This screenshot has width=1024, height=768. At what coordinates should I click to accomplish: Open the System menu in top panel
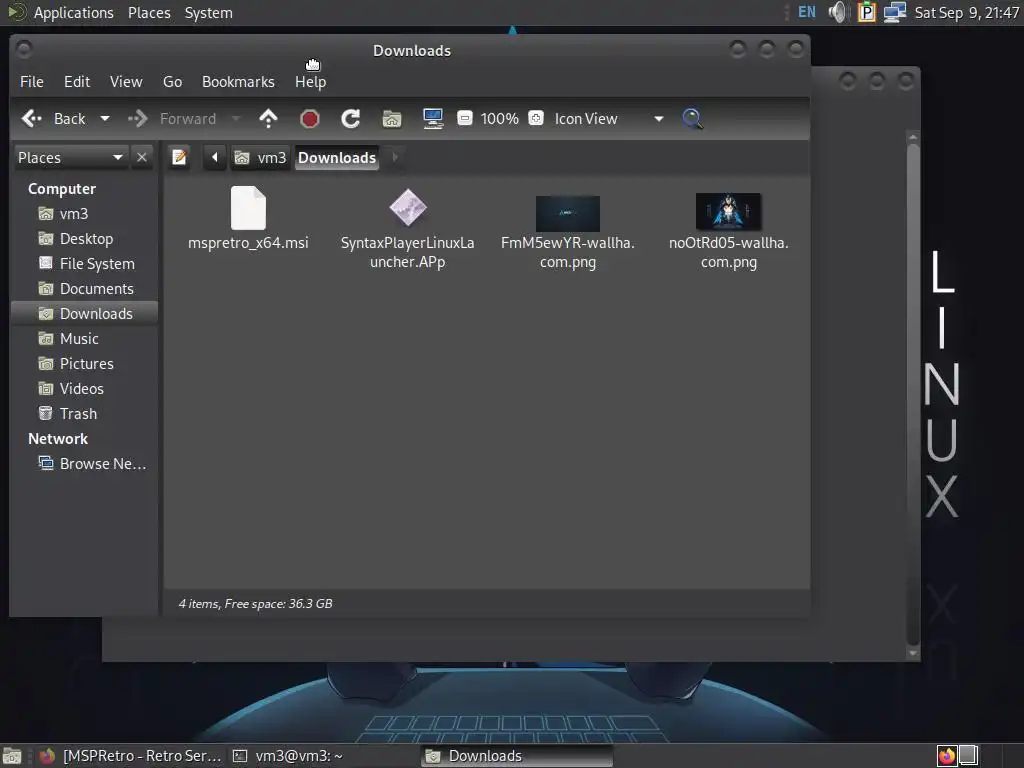coord(208,12)
